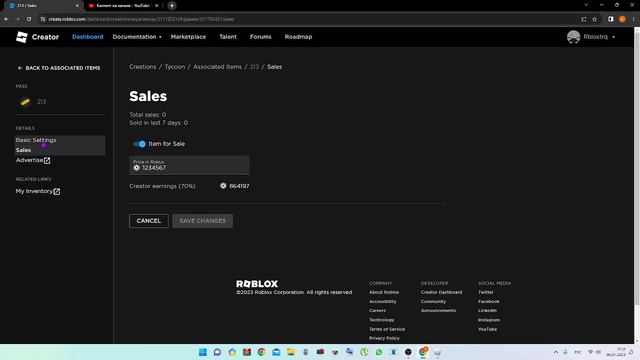Open the Advertise external link
640x360 pixels.
click(x=33, y=160)
